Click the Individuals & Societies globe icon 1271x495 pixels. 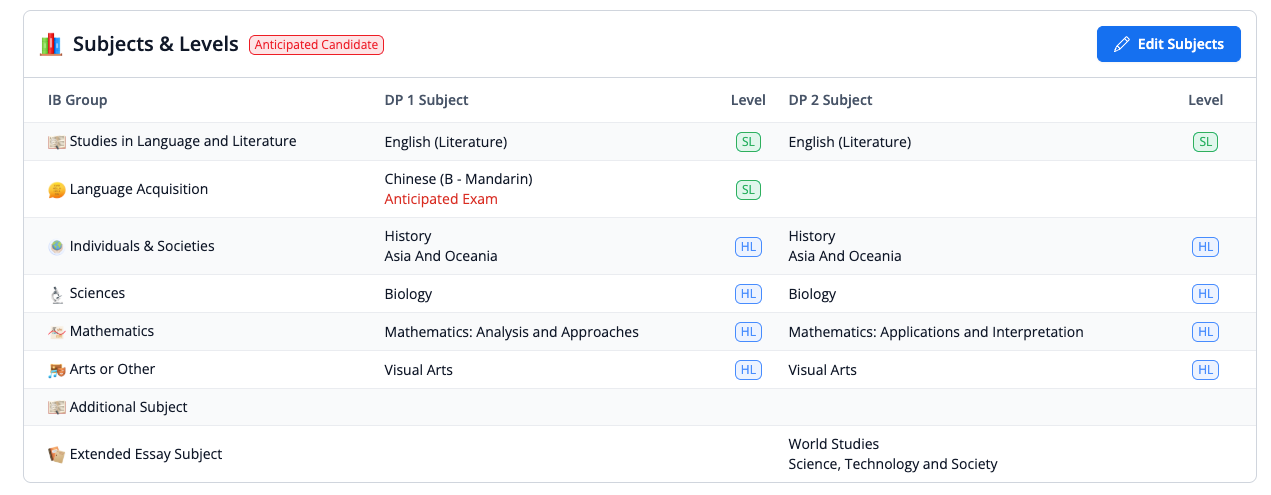click(57, 246)
